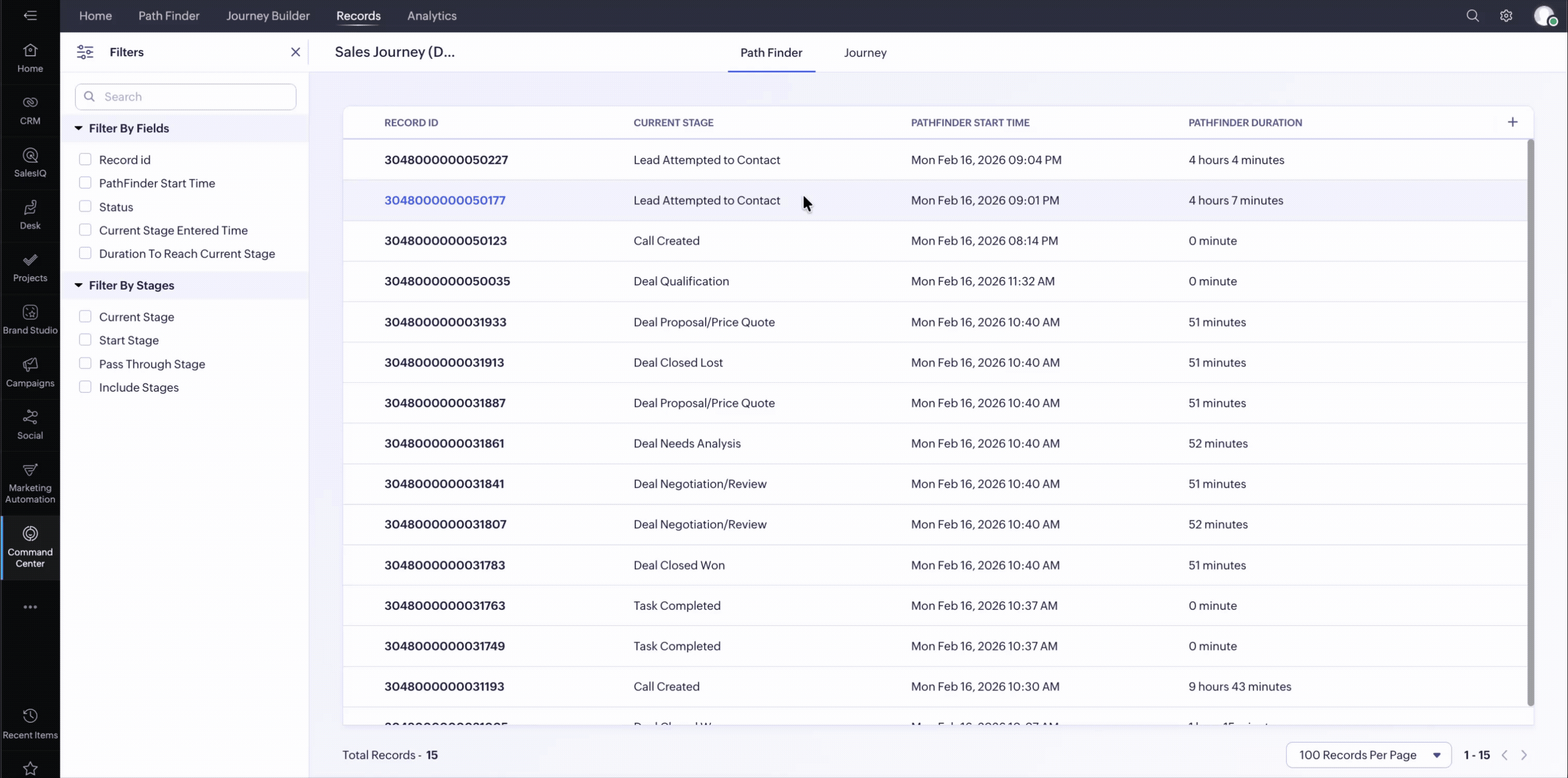Click the settings gear in top bar
The width and height of the screenshot is (1568, 778).
pyautogui.click(x=1506, y=16)
